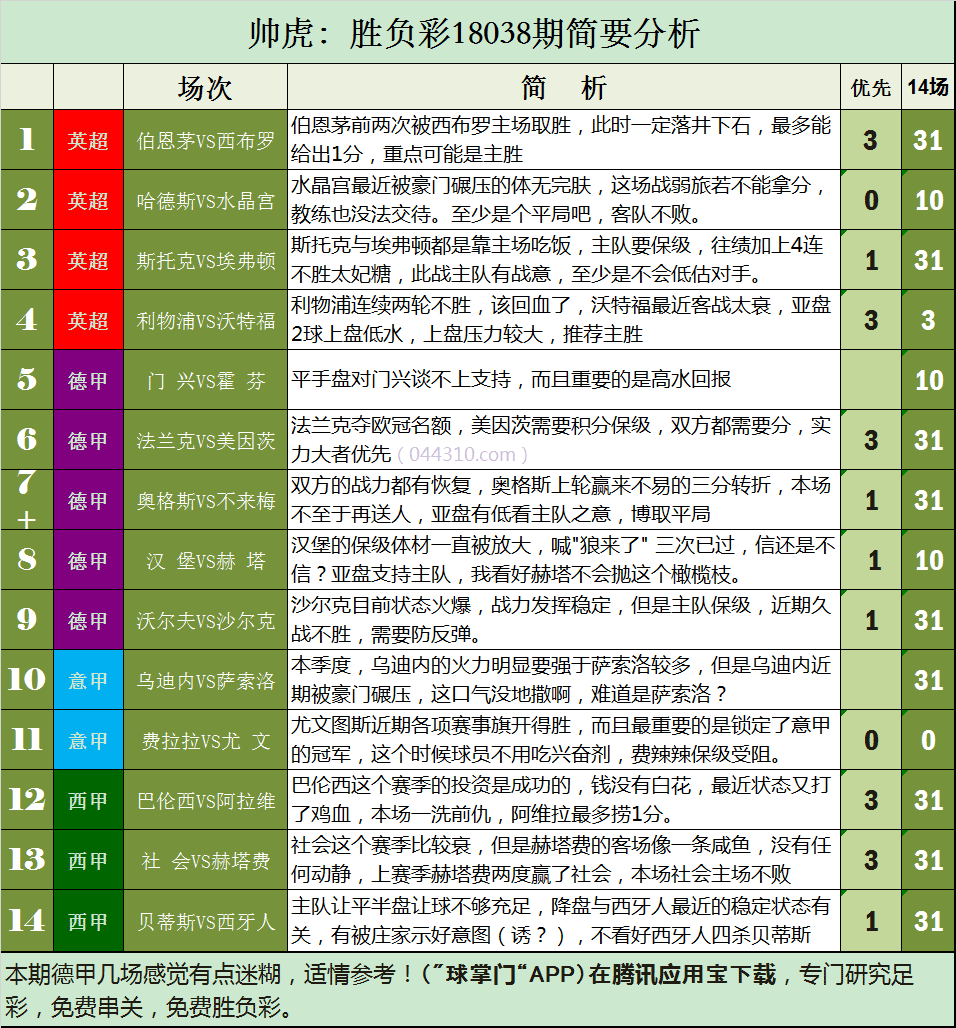
Task: Select the 德甲 cell beside 门兴VS霍芬
Action: click(x=89, y=380)
